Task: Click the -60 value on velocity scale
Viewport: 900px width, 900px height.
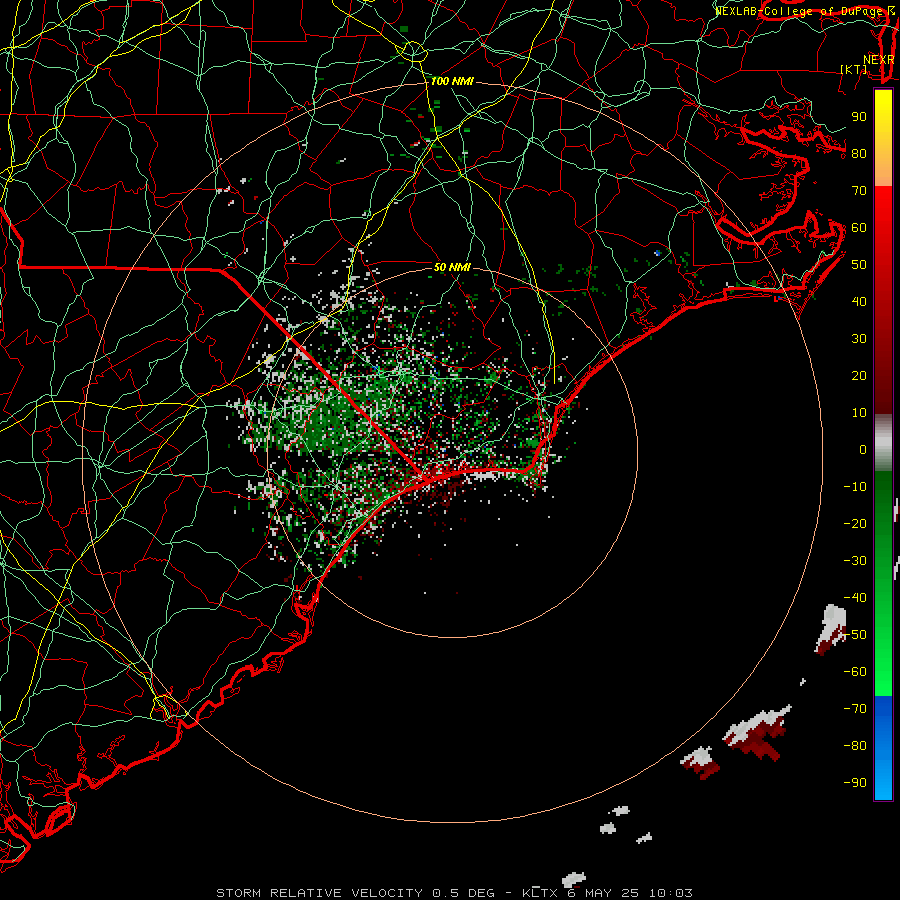Action: click(x=855, y=672)
